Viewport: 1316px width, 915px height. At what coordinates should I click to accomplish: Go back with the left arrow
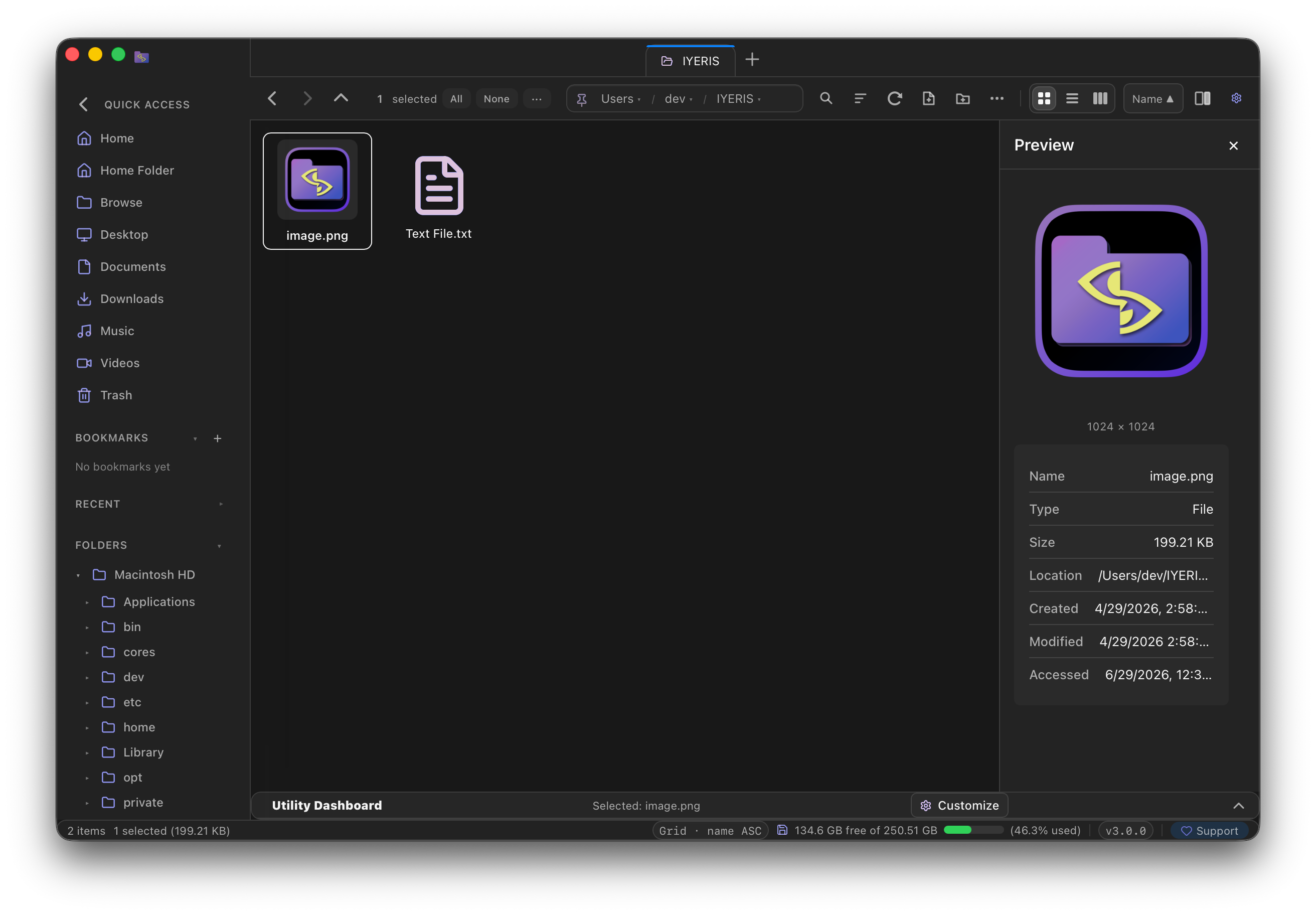click(x=272, y=99)
